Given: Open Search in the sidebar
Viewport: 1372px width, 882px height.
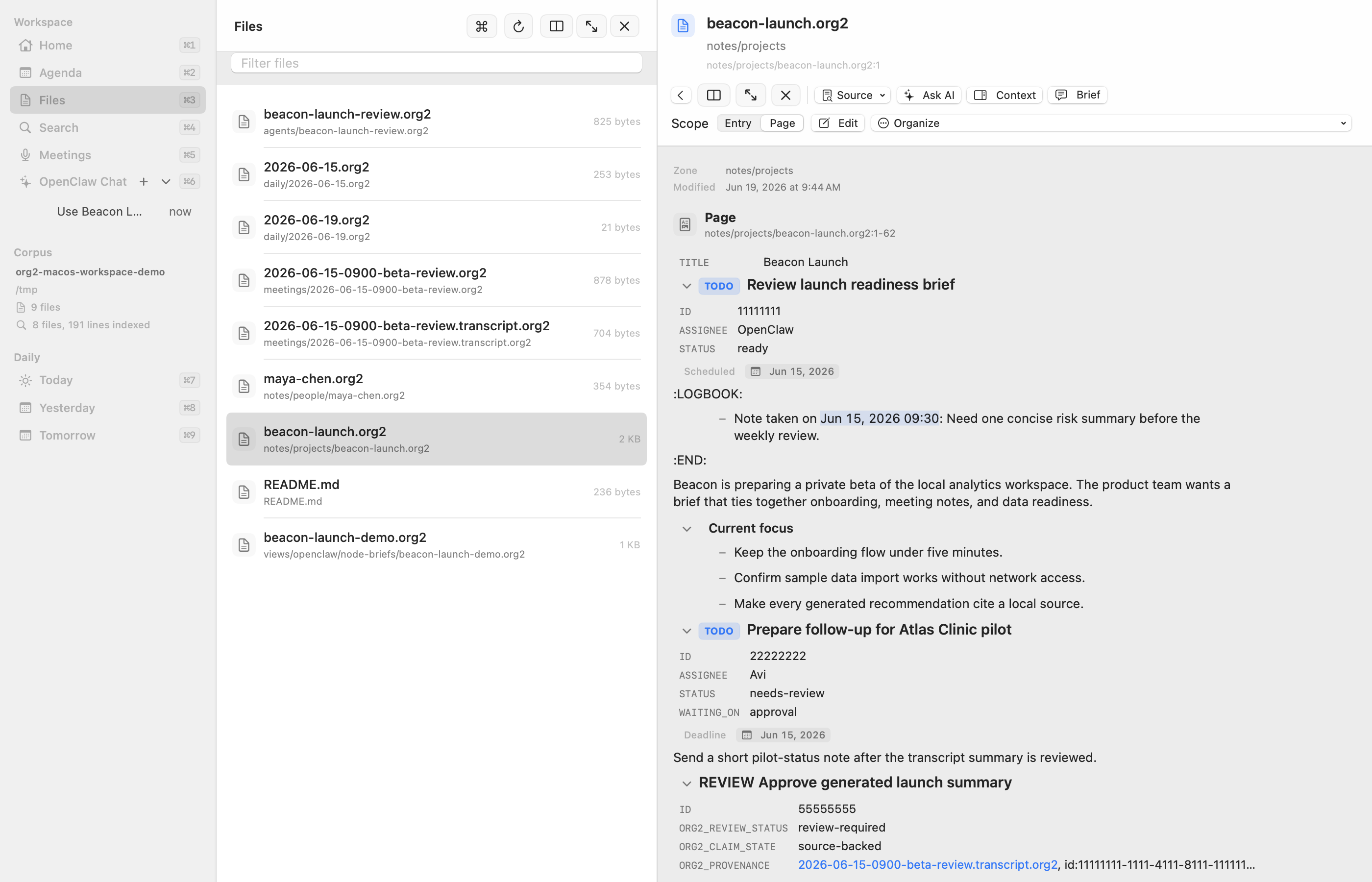Looking at the screenshot, I should point(108,128).
